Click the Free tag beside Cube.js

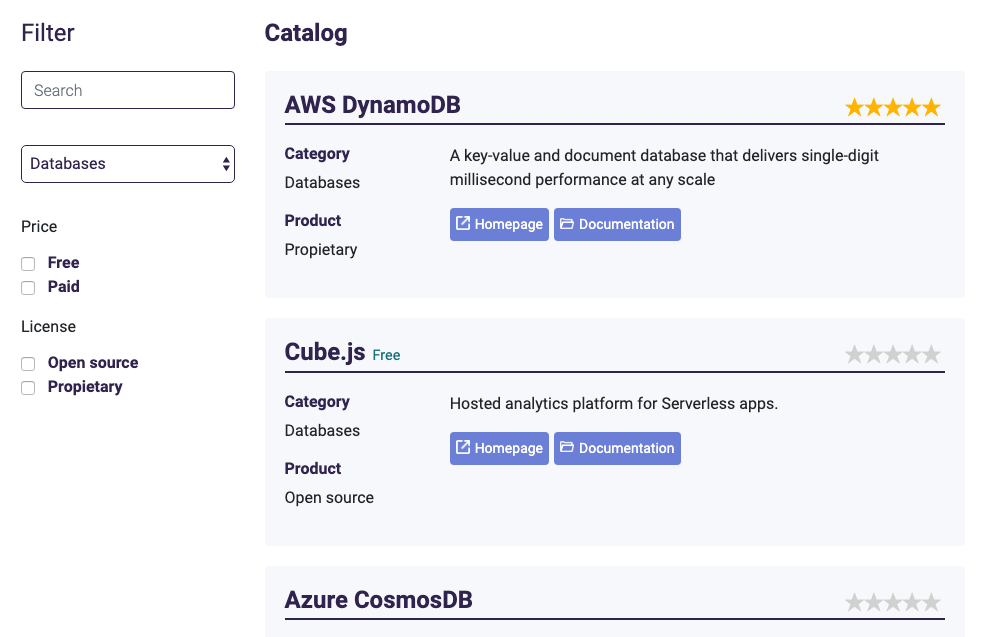click(386, 355)
